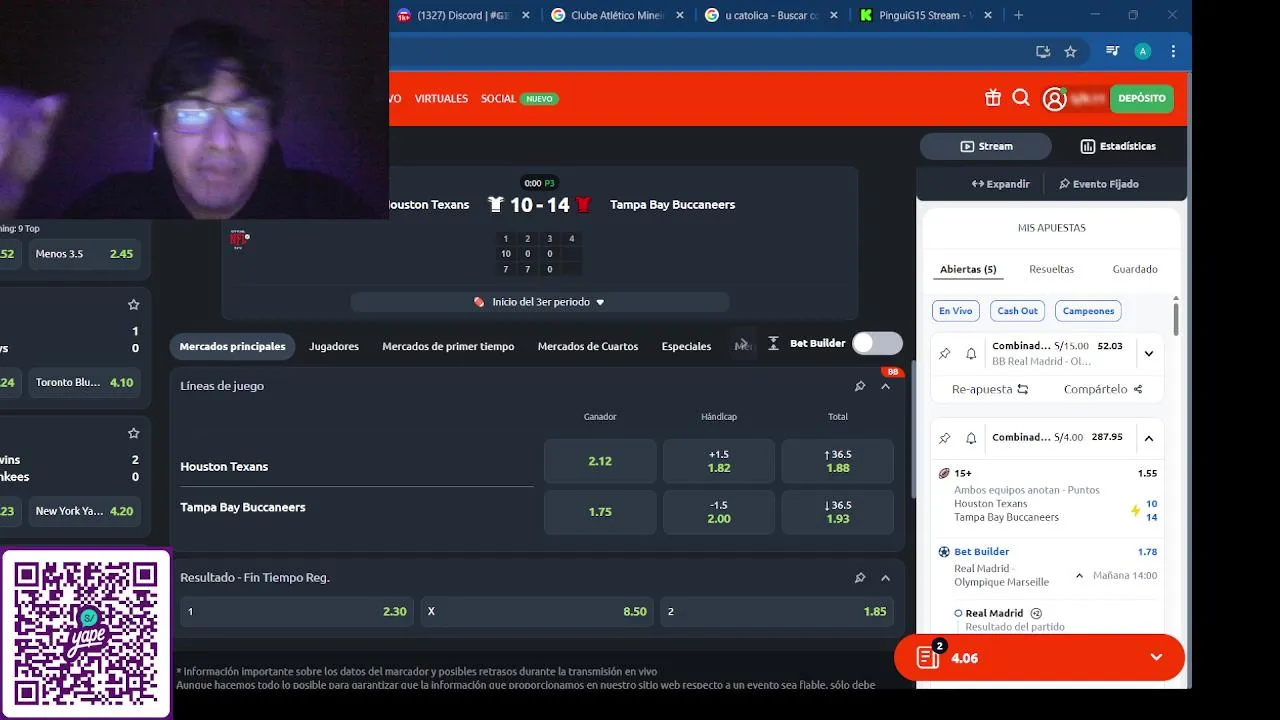Click the green DEPÓSITO button
The image size is (1280, 720).
pyautogui.click(x=1142, y=98)
